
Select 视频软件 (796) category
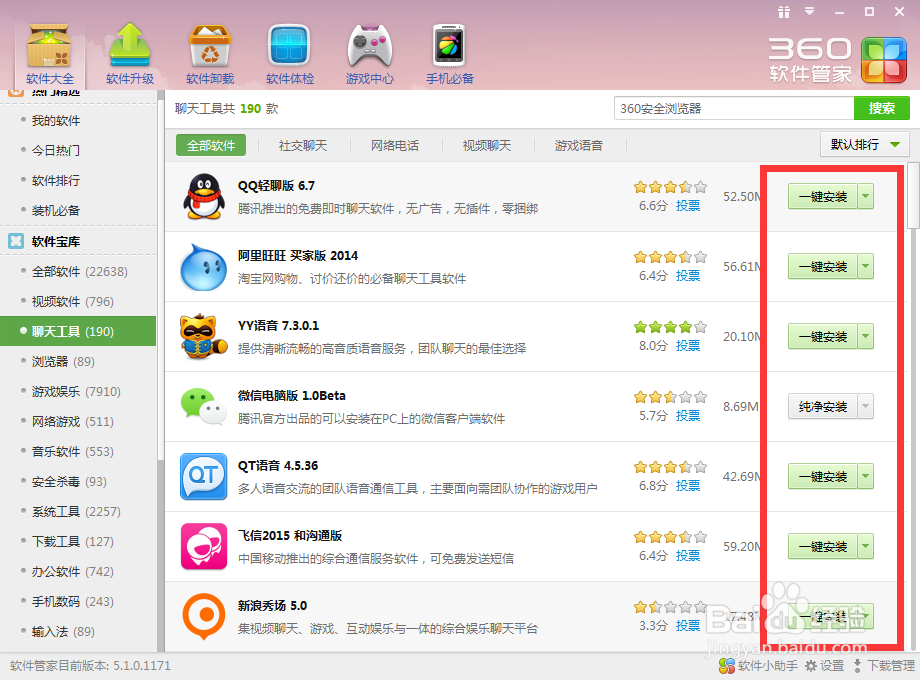(72, 301)
